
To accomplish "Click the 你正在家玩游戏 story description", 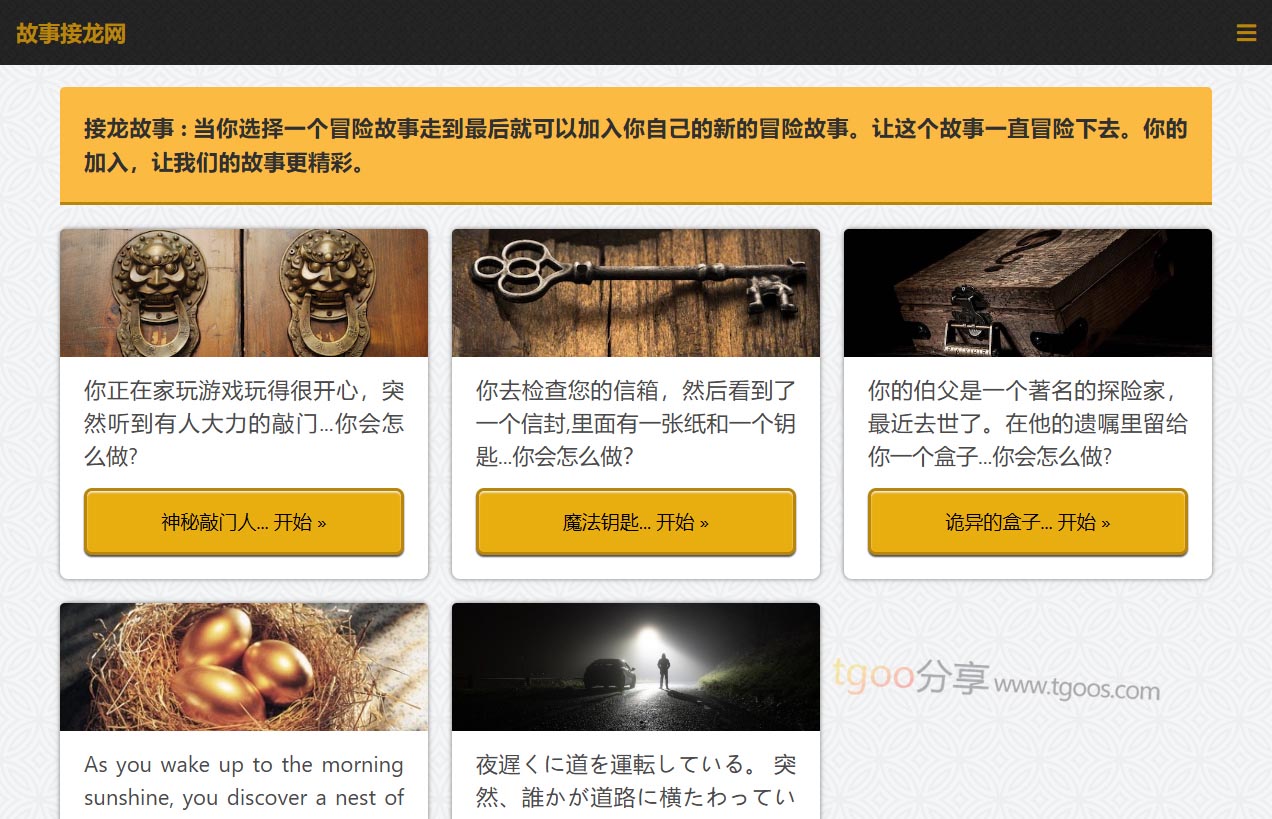I will (x=244, y=423).
